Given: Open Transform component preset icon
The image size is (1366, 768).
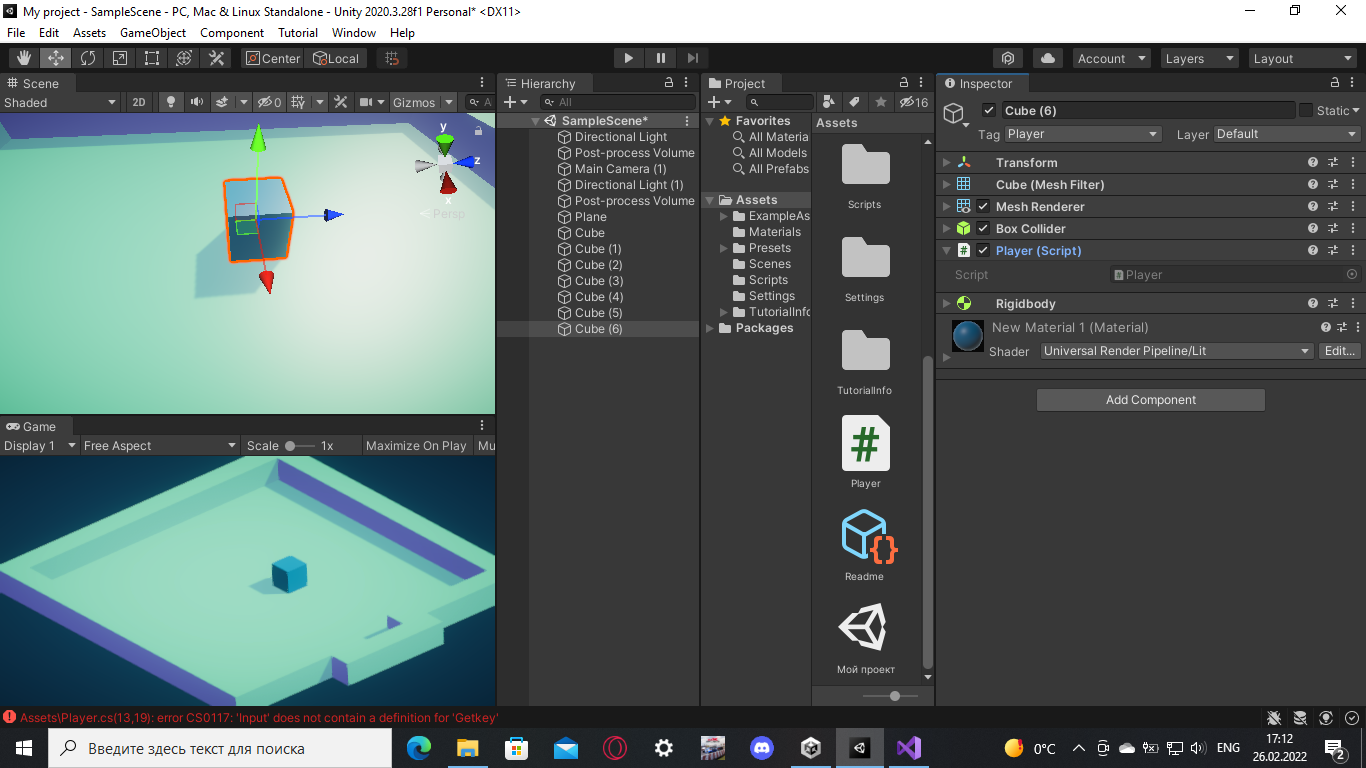Looking at the screenshot, I should click(x=1333, y=162).
